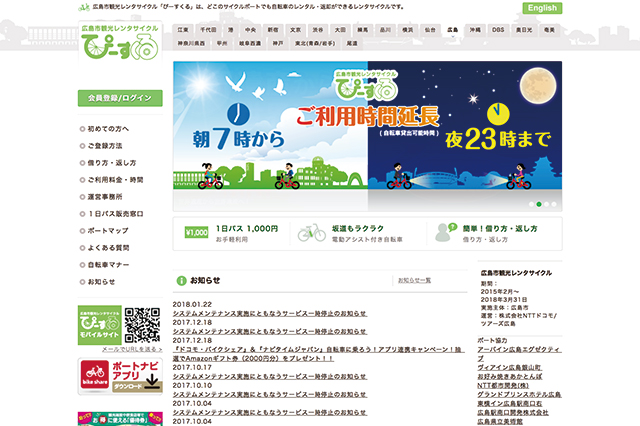Switch to the 江東 area tab
640x426 pixels.
coord(183,30)
